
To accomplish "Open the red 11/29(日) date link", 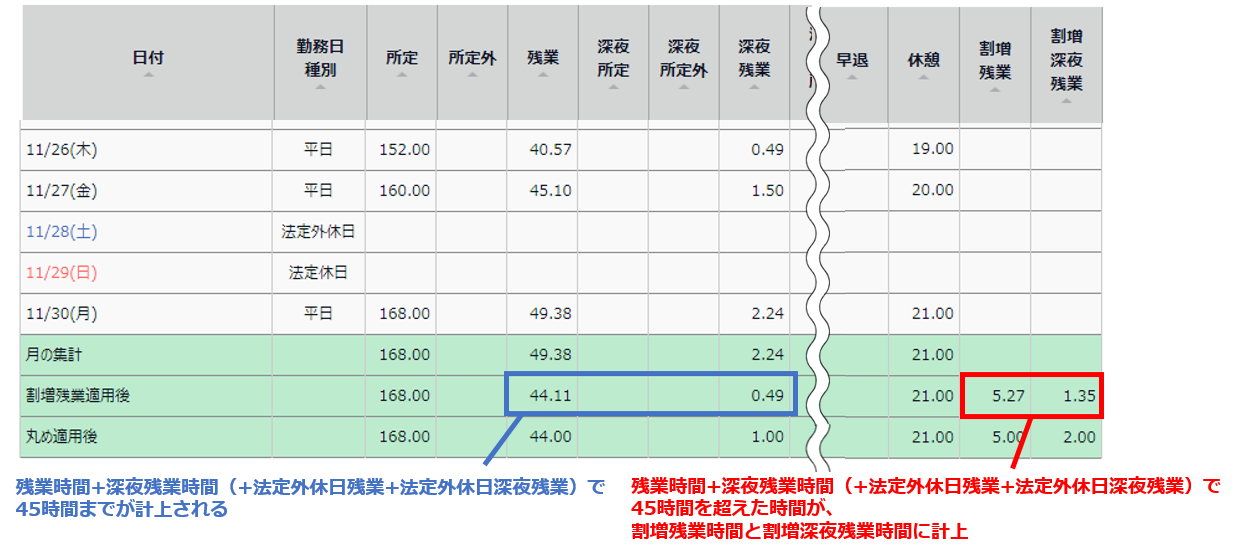I will click(x=61, y=272).
